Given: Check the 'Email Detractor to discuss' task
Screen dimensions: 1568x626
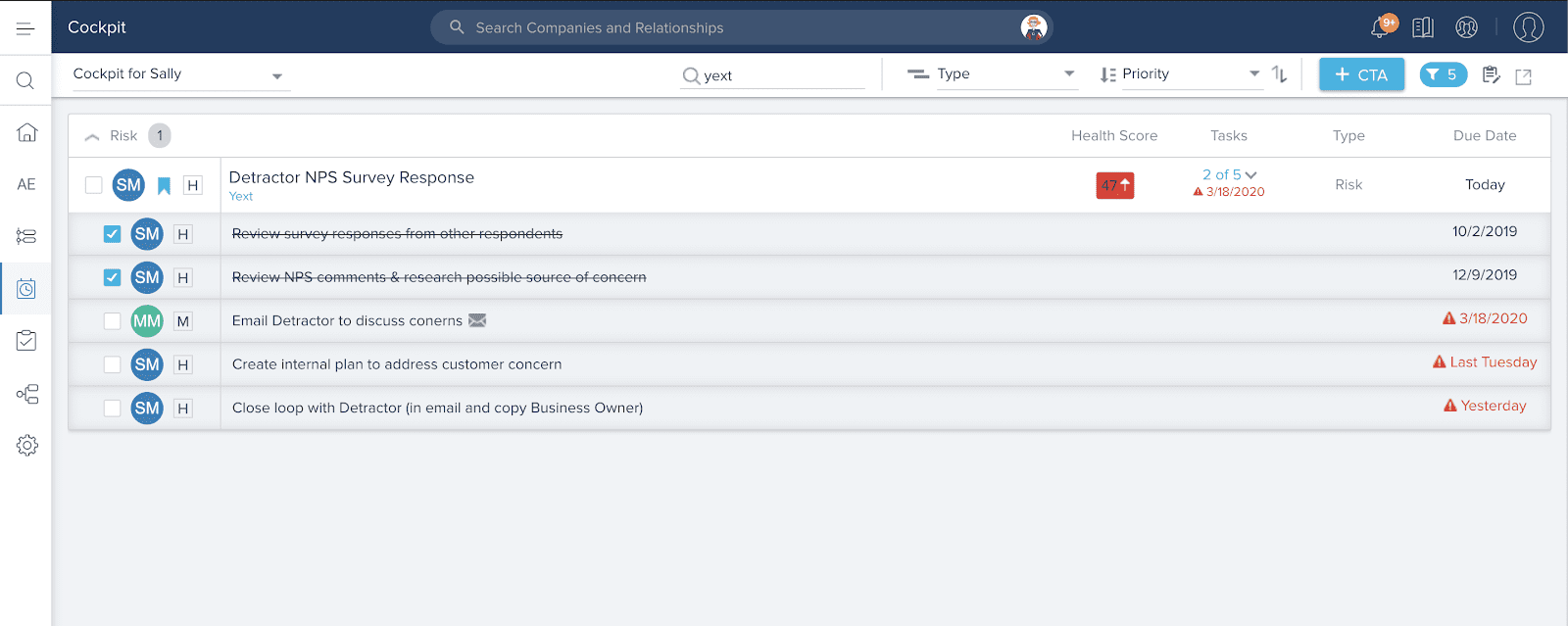Looking at the screenshot, I should [112, 321].
